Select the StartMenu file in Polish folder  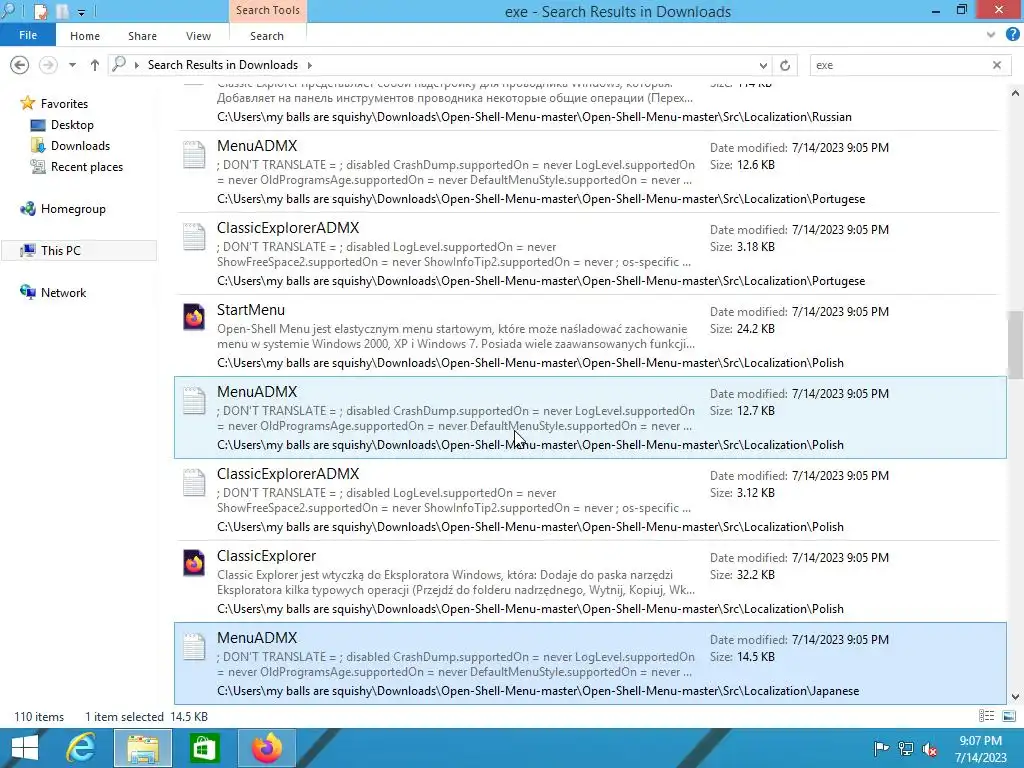590,336
